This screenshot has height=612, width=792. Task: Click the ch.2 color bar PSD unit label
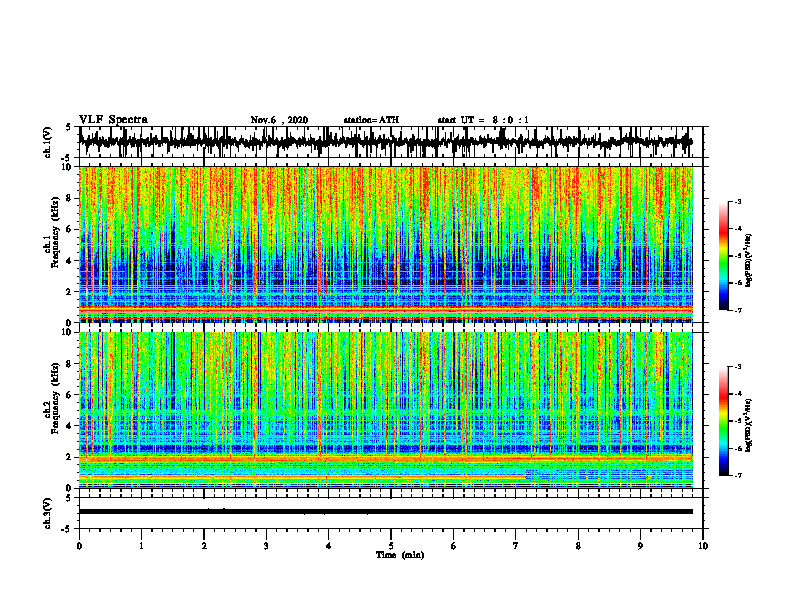coord(749,425)
